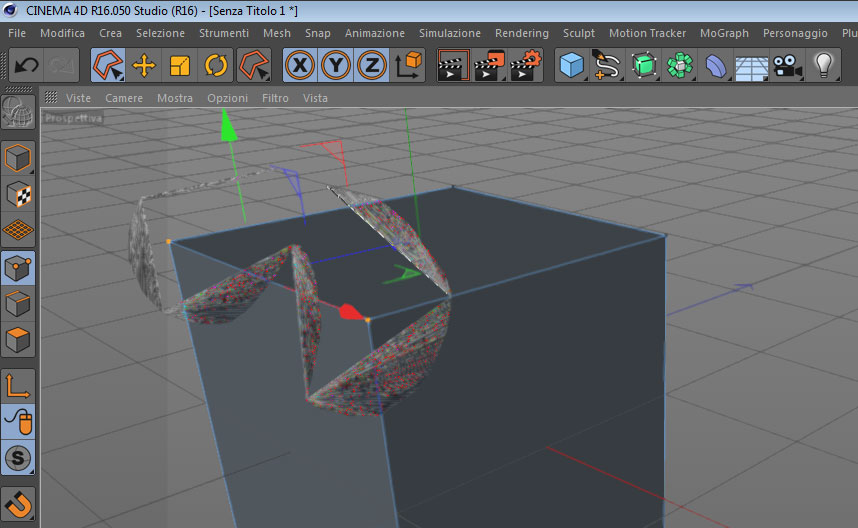Render to Picture Viewer
The image size is (858, 528).
point(489,66)
